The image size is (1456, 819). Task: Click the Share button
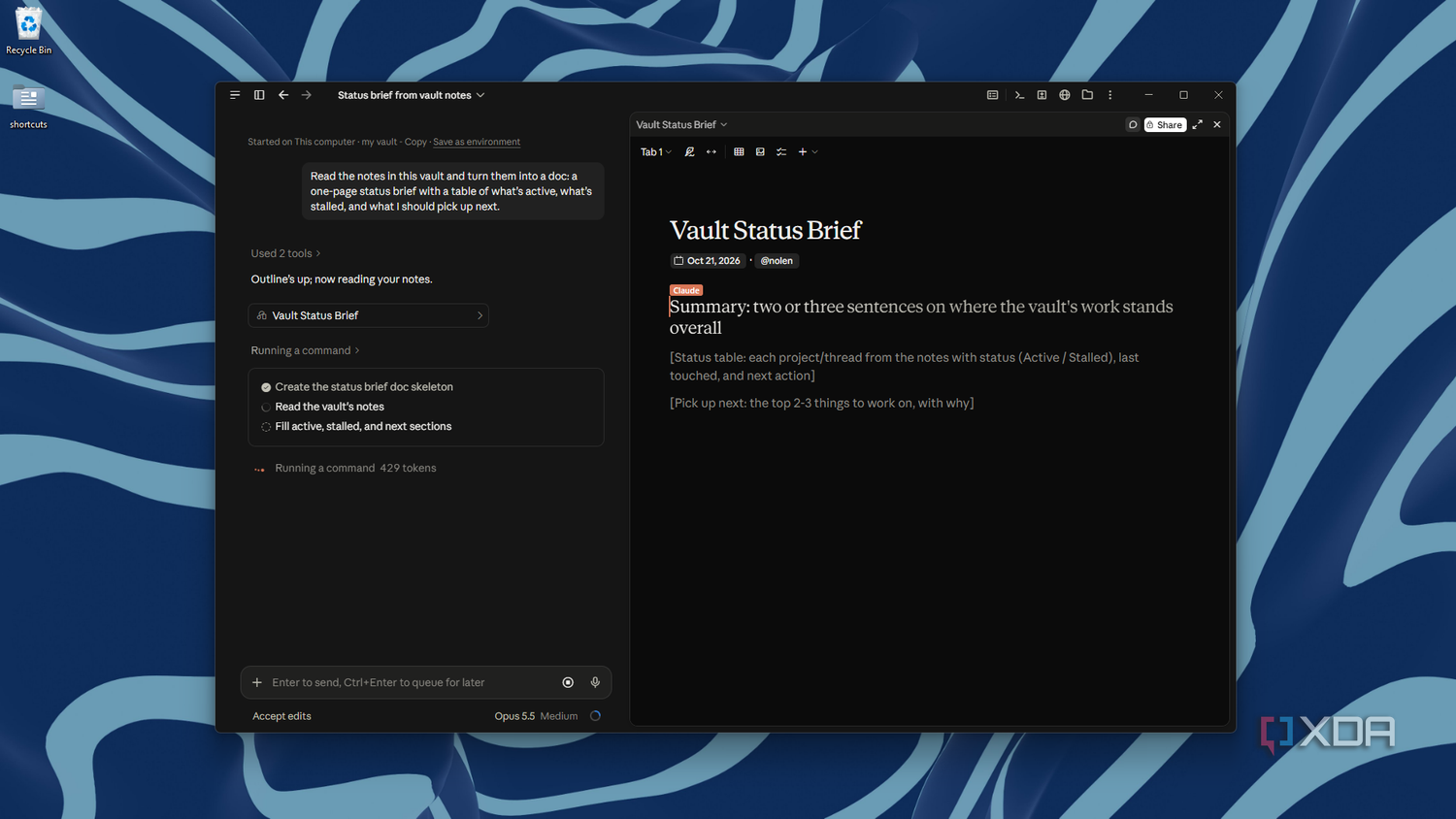click(1165, 124)
